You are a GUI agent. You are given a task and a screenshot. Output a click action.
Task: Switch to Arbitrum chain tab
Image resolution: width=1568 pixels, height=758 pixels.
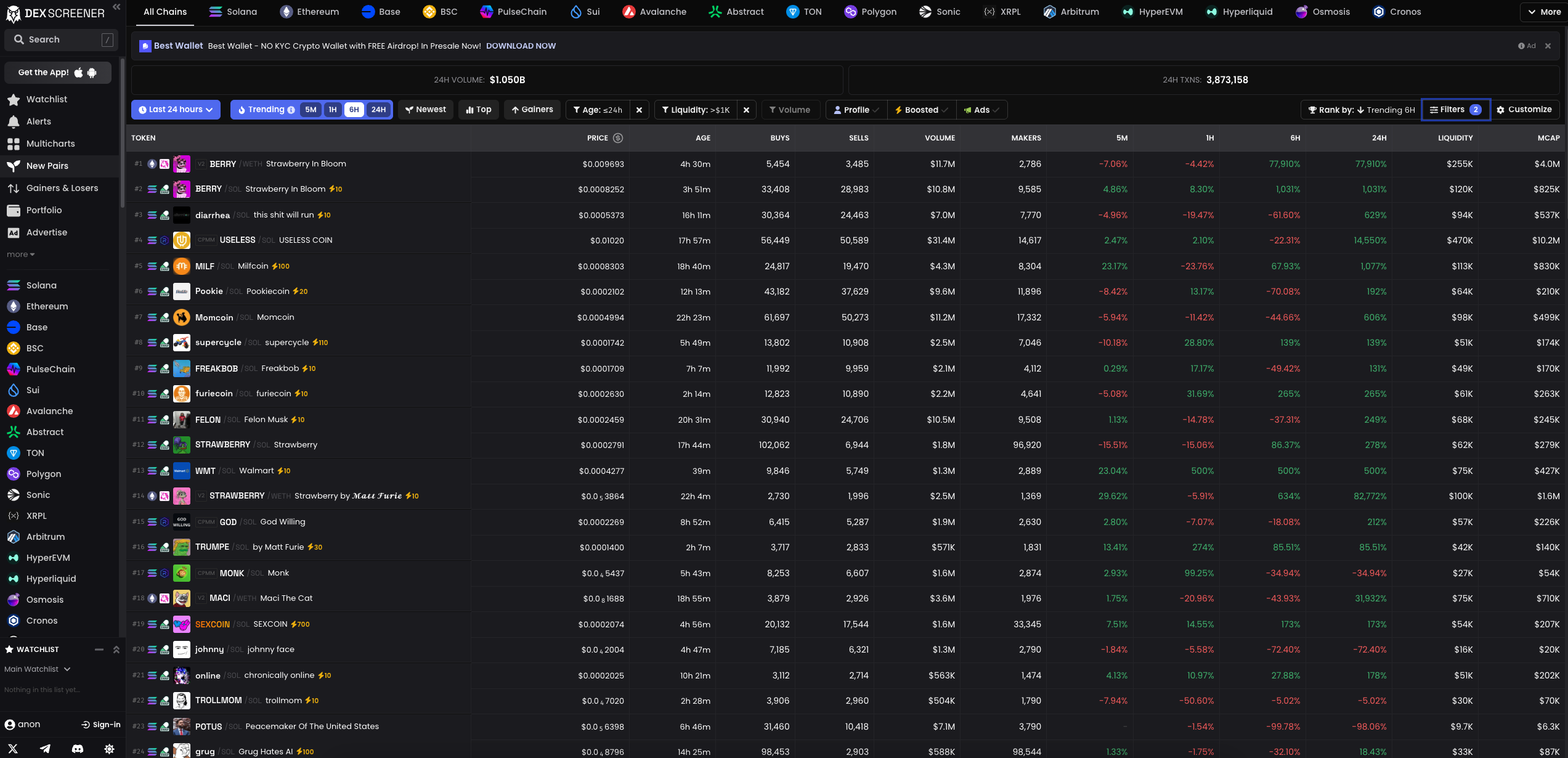(x=1071, y=12)
